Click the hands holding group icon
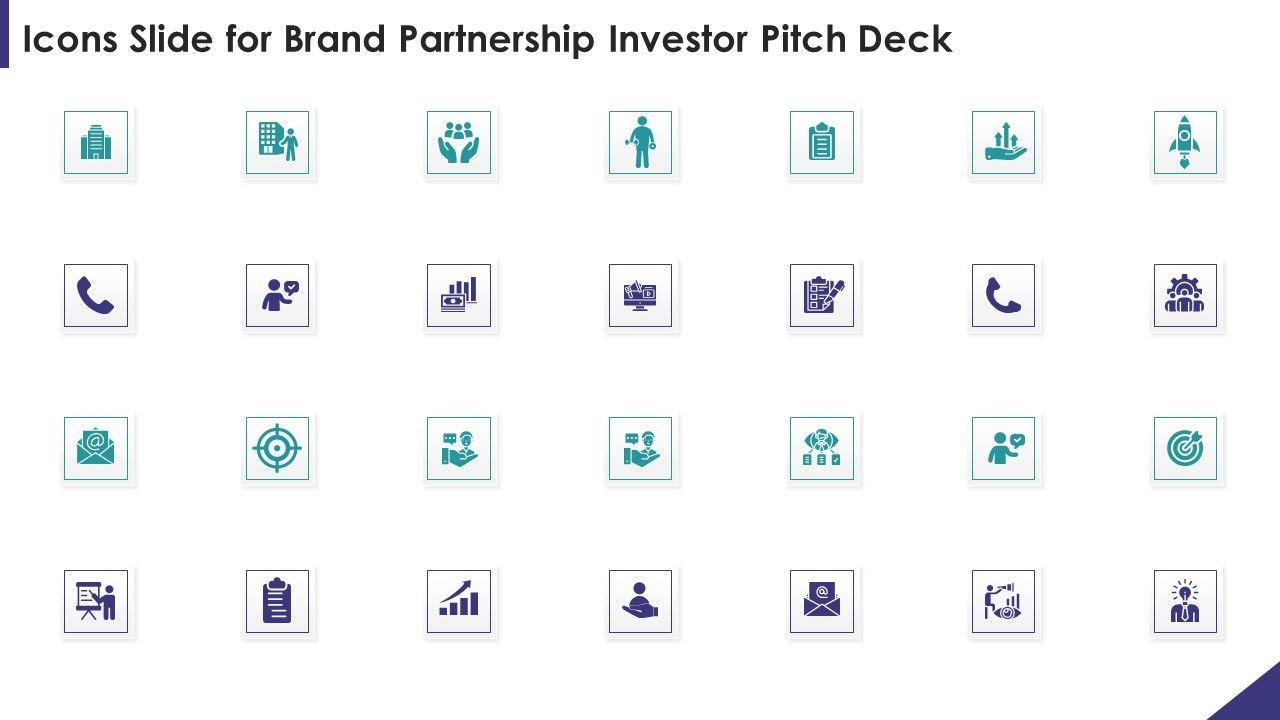The image size is (1280, 720). tap(459, 143)
